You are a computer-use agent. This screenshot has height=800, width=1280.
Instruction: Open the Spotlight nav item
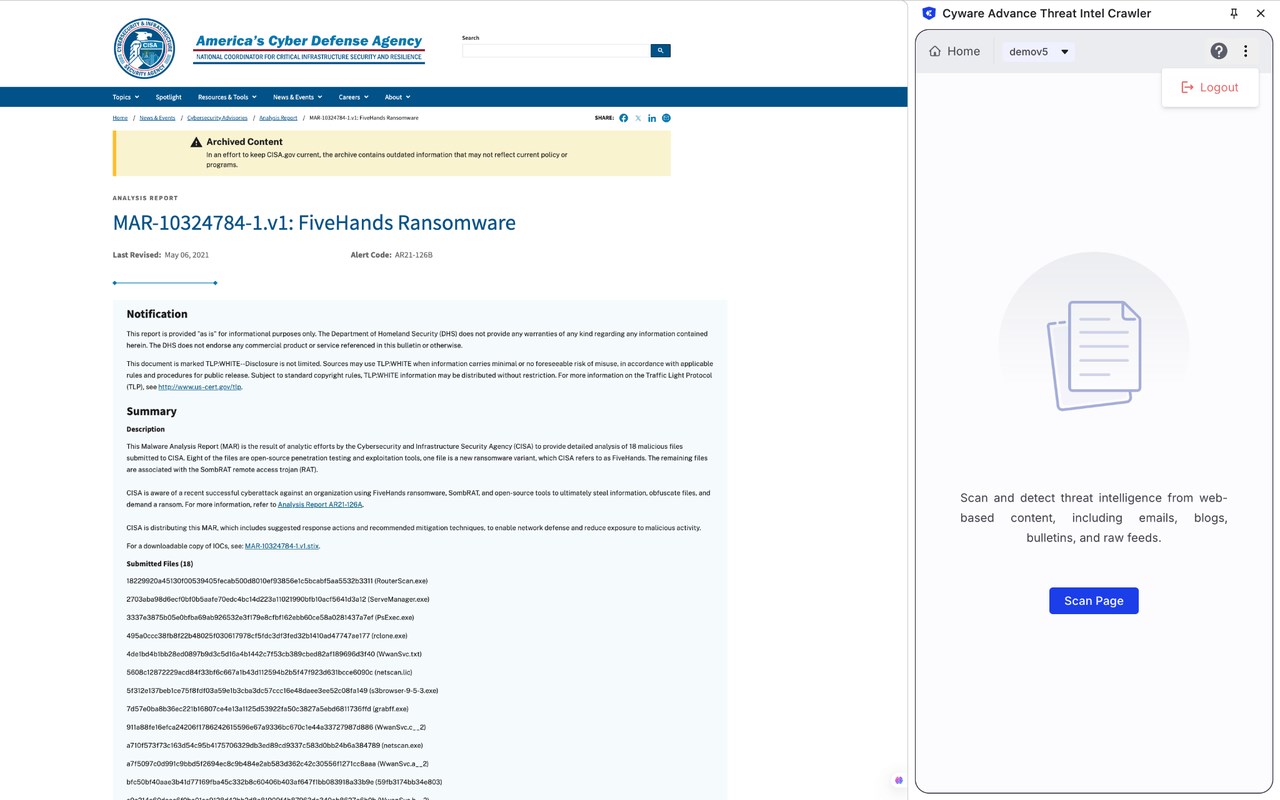pyautogui.click(x=168, y=97)
